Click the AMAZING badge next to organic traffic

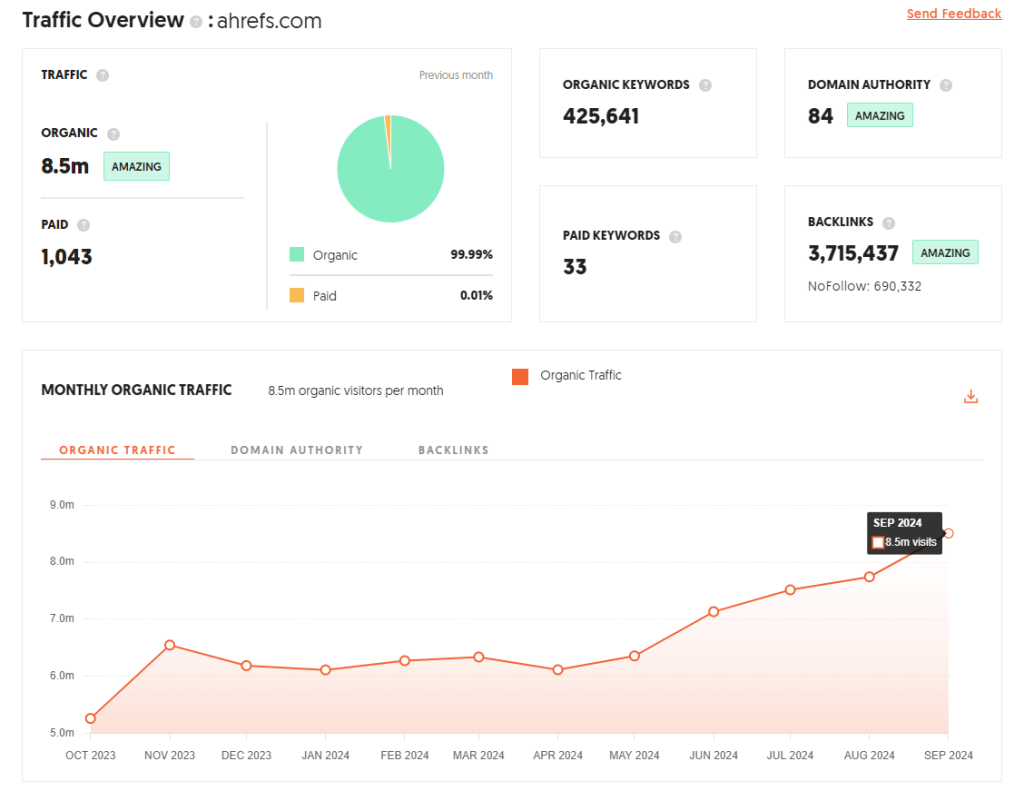pyautogui.click(x=137, y=166)
